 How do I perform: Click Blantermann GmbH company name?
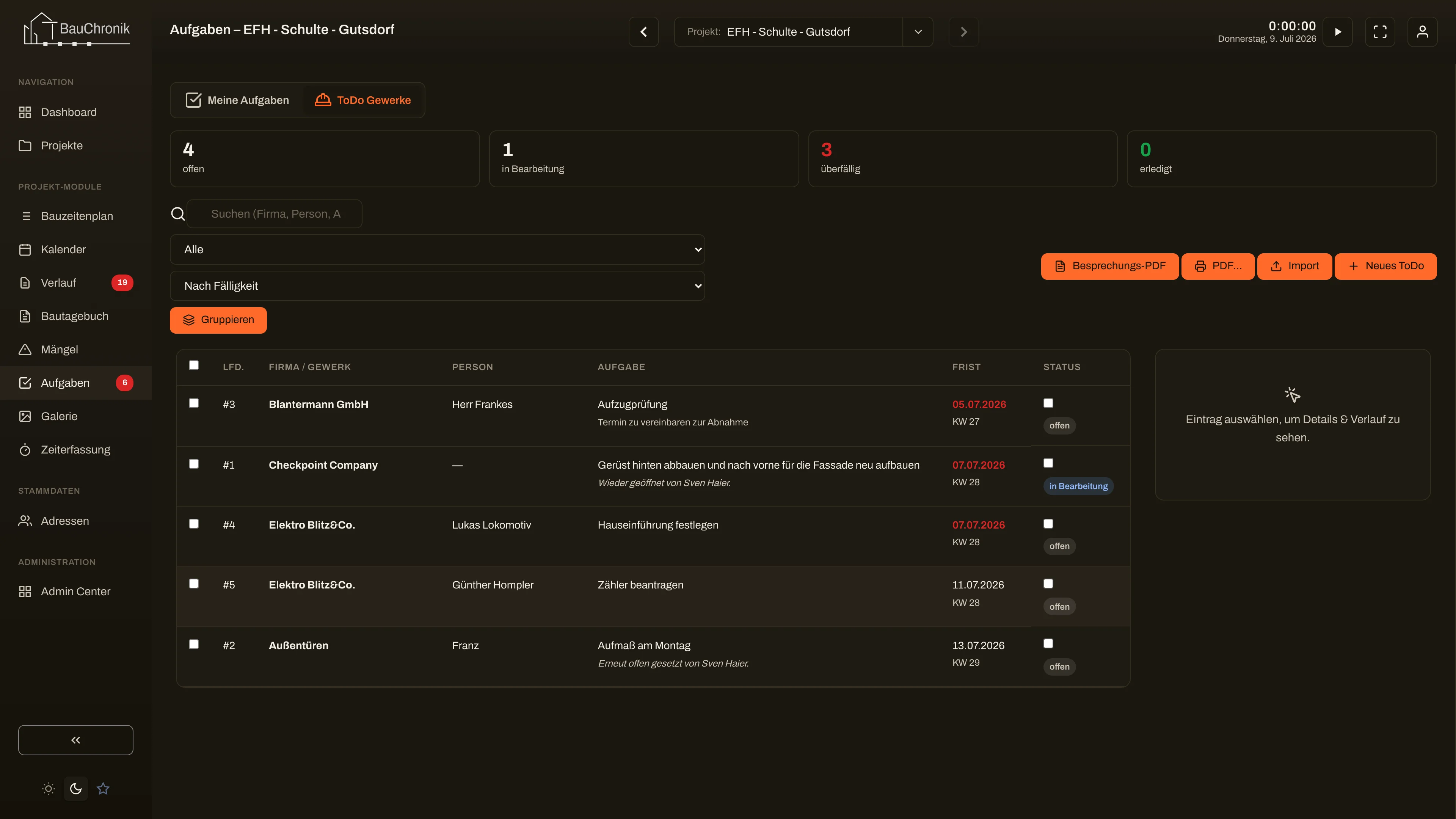point(319,404)
